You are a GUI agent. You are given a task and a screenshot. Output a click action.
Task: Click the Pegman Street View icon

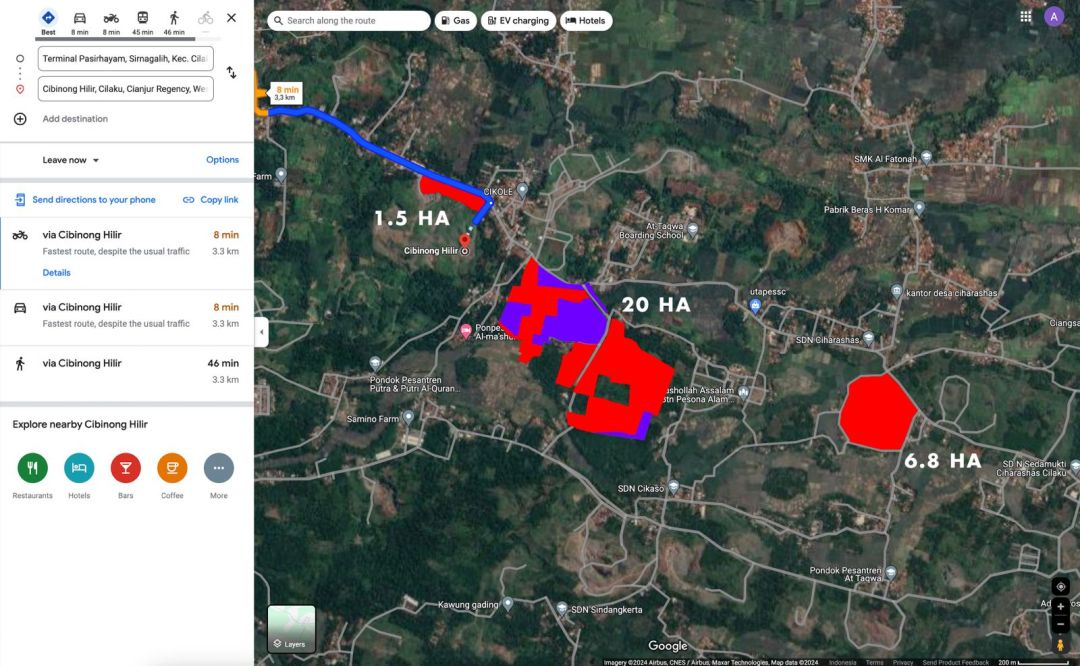pyautogui.click(x=1060, y=645)
